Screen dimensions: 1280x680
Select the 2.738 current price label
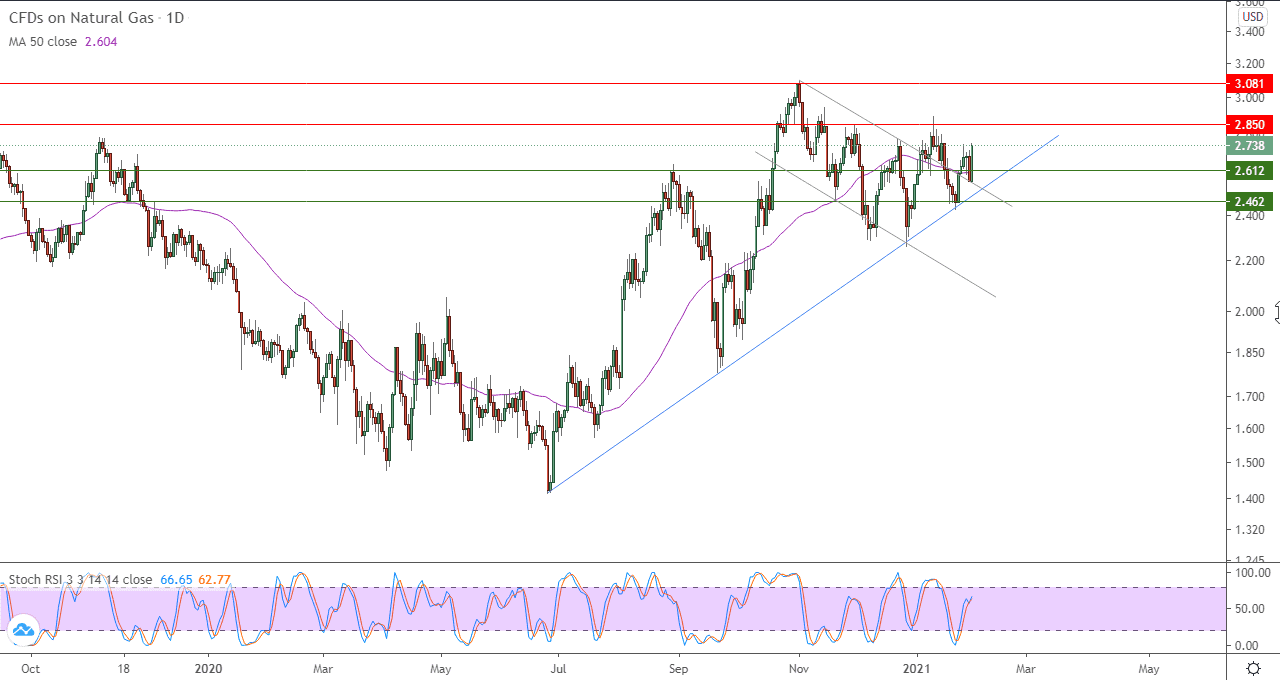tap(1250, 146)
